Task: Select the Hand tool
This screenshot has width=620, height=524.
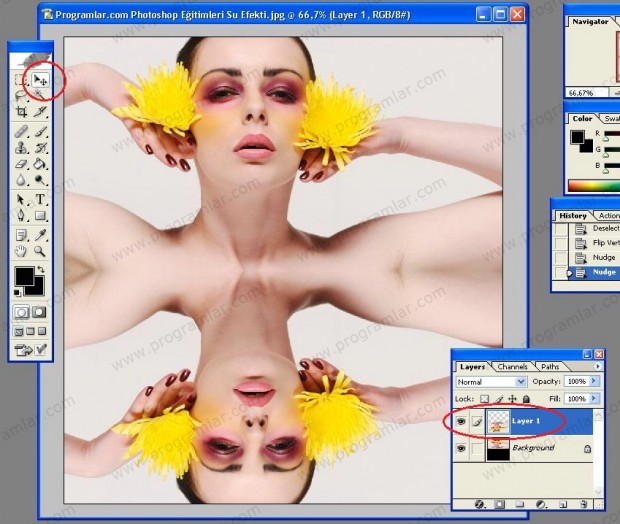Action: click(21, 251)
